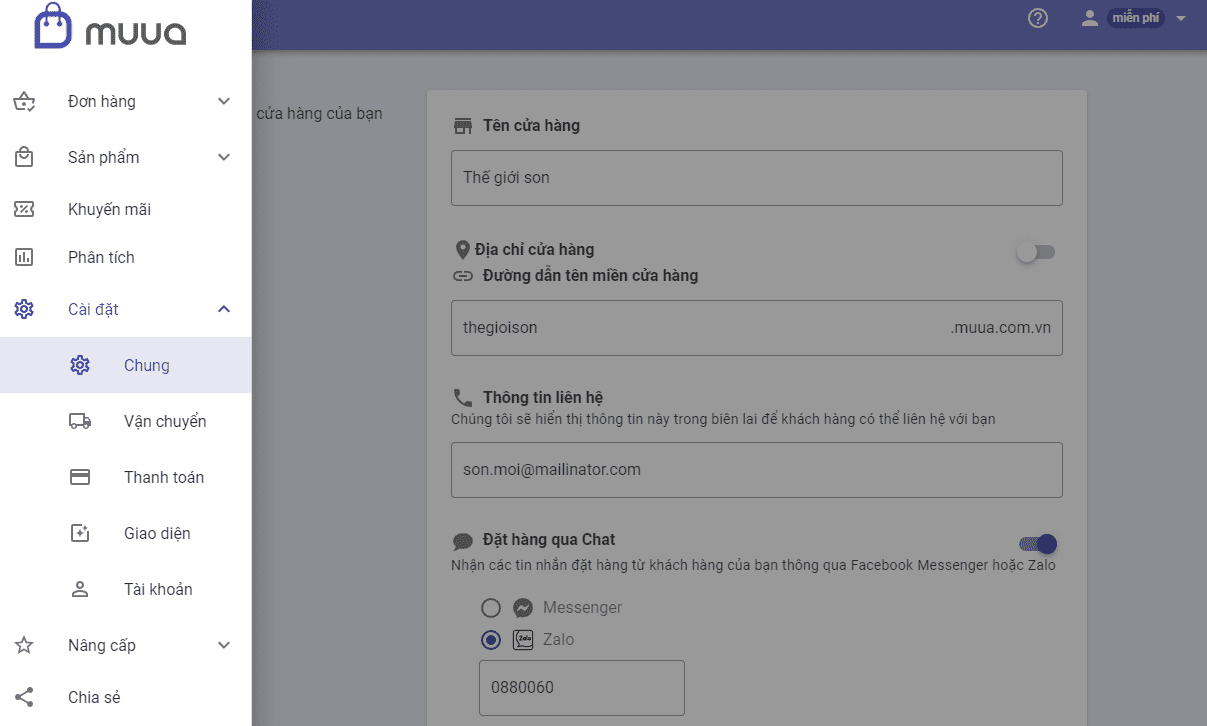Screen dimensions: 1207x726
Task: Click the Khuyến mãi coupon icon
Action: [24, 209]
